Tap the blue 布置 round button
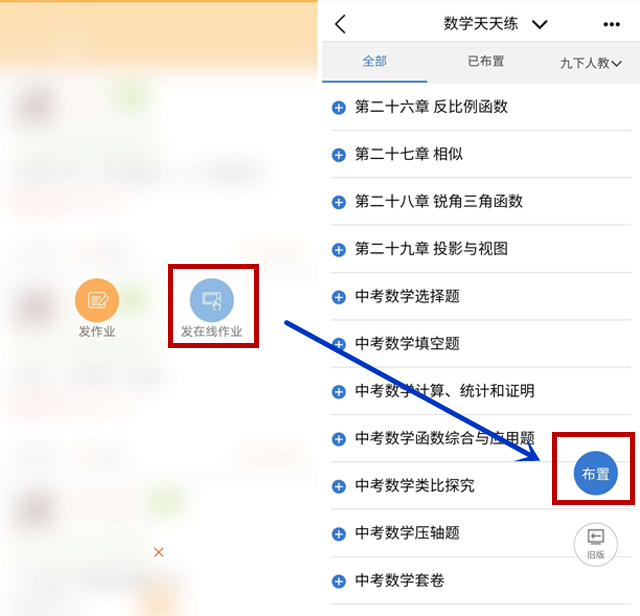The width and height of the screenshot is (640, 616). click(596, 473)
